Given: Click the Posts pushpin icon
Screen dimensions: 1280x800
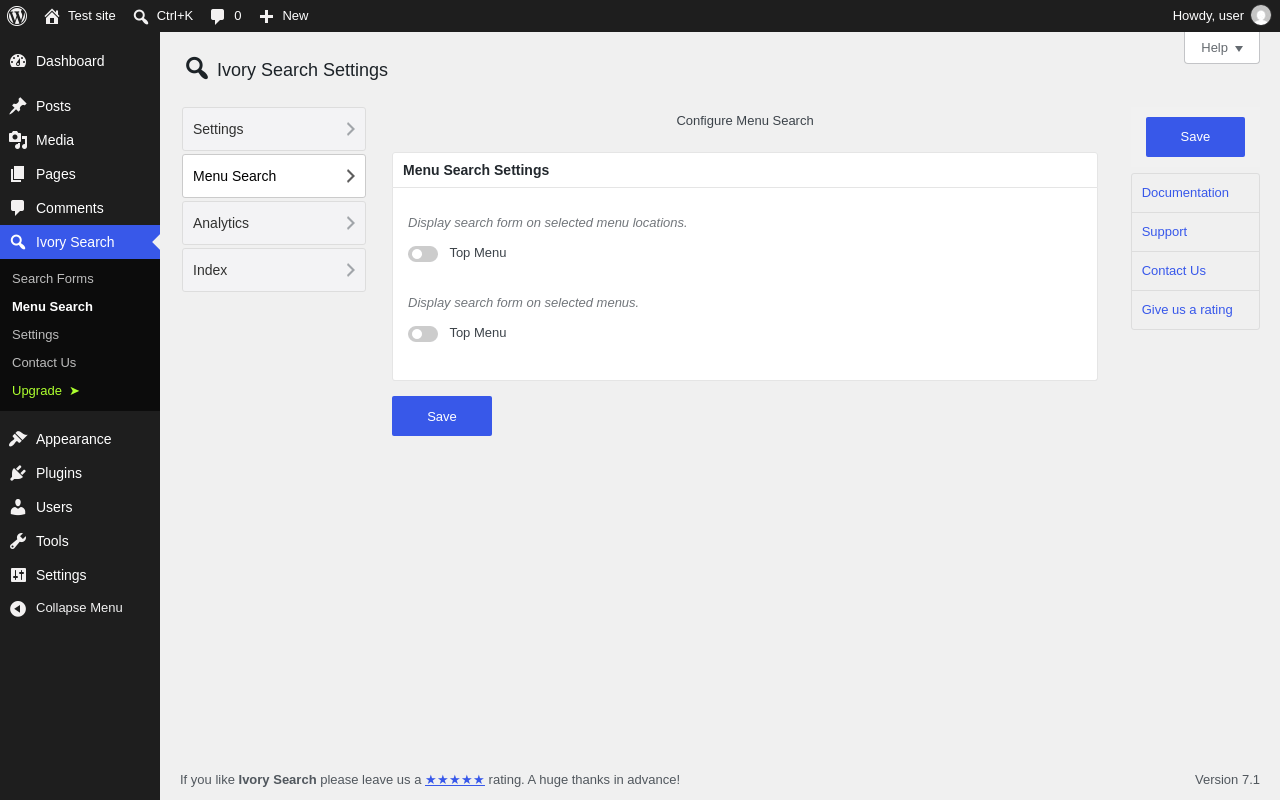Looking at the screenshot, I should coord(18,106).
